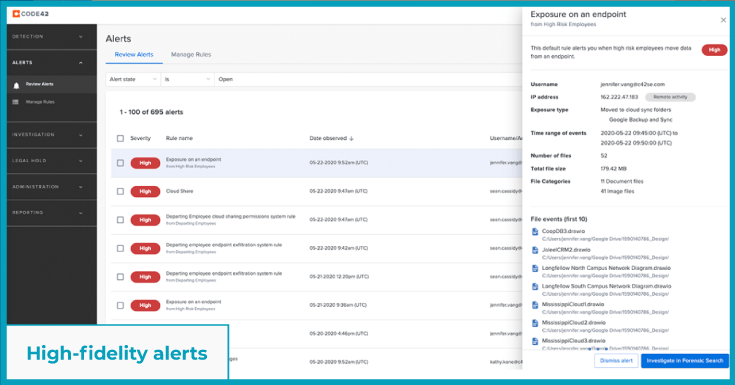Click username jennifer.vang@c42se.com in panel
The height and width of the screenshot is (385, 735).
(x=632, y=84)
